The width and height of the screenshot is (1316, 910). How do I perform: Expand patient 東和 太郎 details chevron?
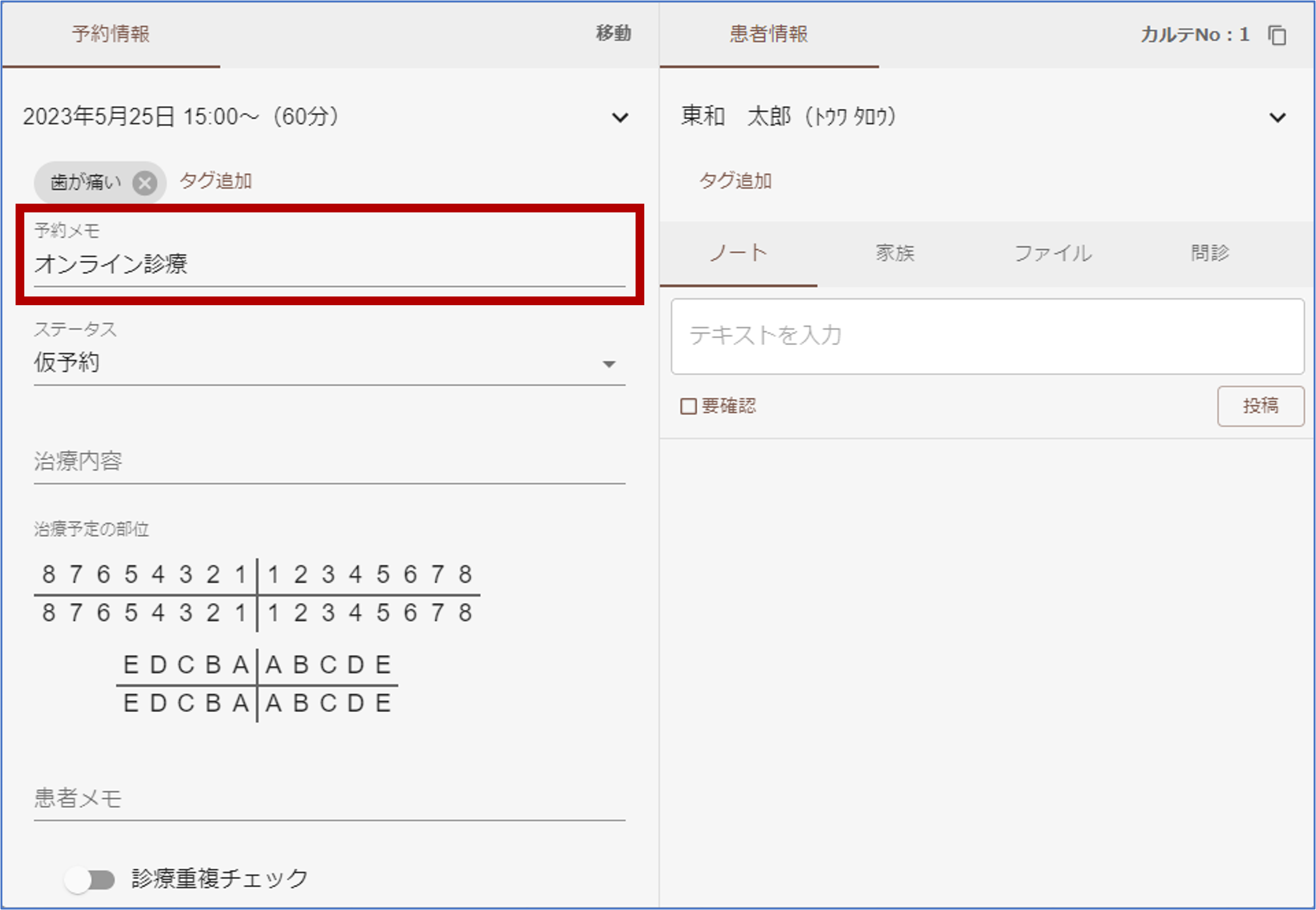(1277, 118)
